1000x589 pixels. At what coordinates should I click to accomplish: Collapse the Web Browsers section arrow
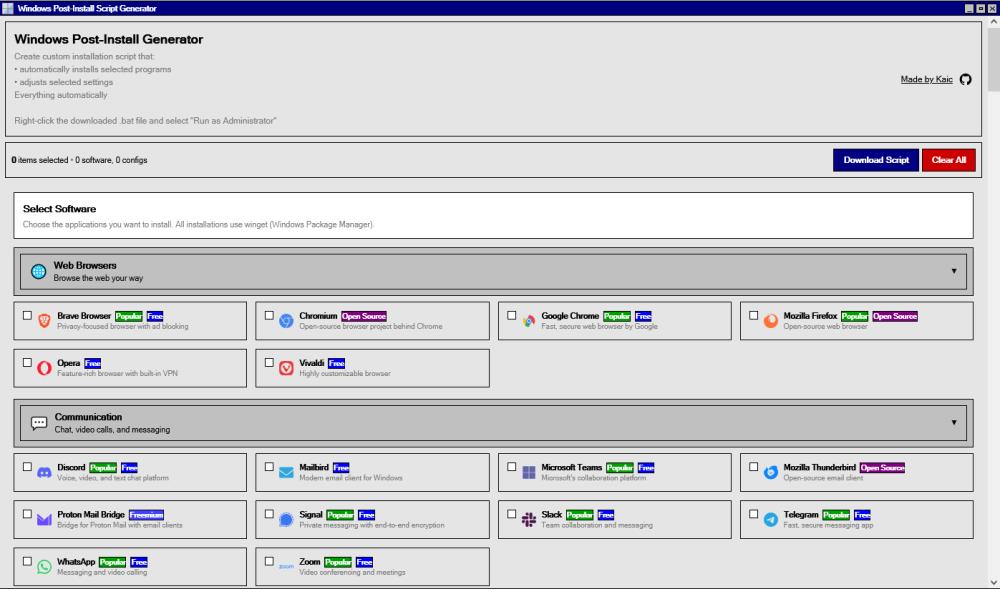[x=953, y=271]
